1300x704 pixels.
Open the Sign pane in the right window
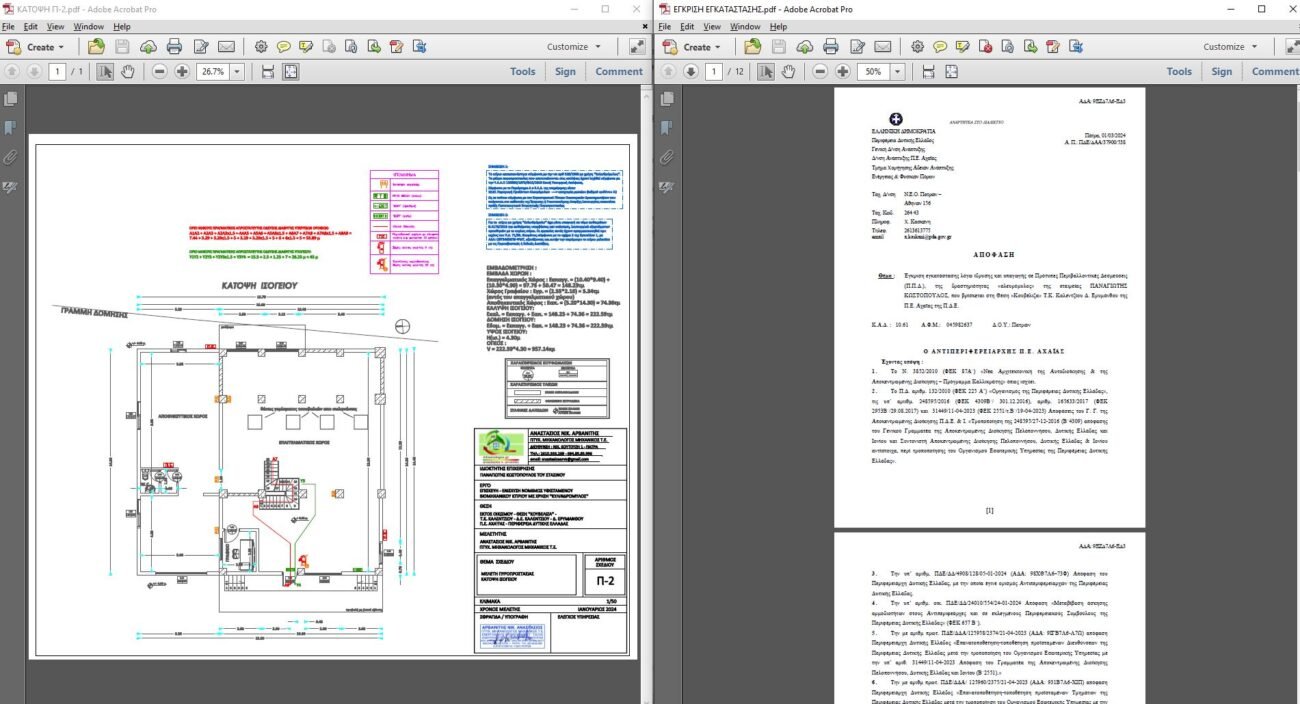tap(1222, 72)
